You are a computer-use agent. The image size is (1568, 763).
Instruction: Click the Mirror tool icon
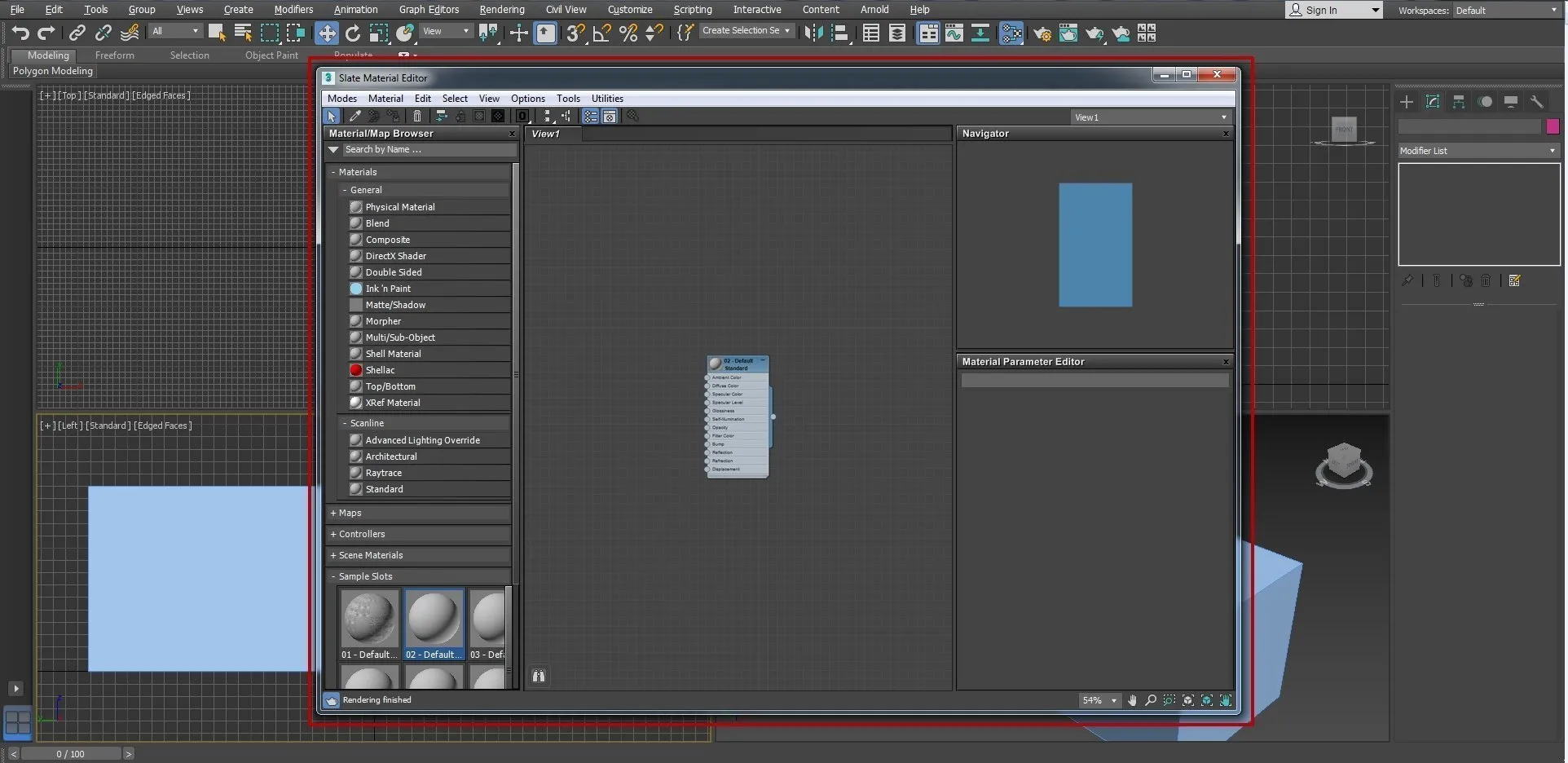click(813, 33)
